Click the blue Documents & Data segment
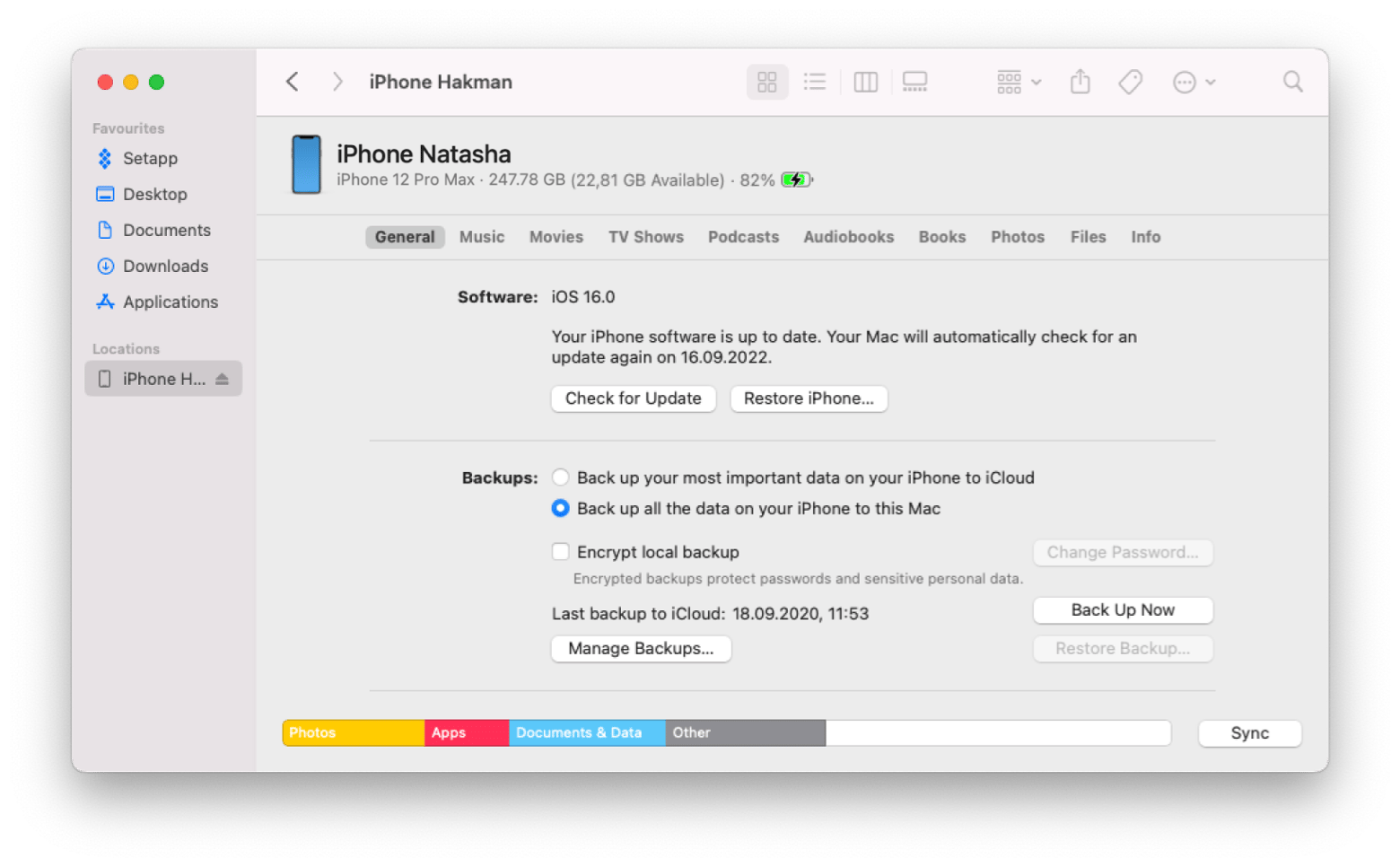 point(587,733)
